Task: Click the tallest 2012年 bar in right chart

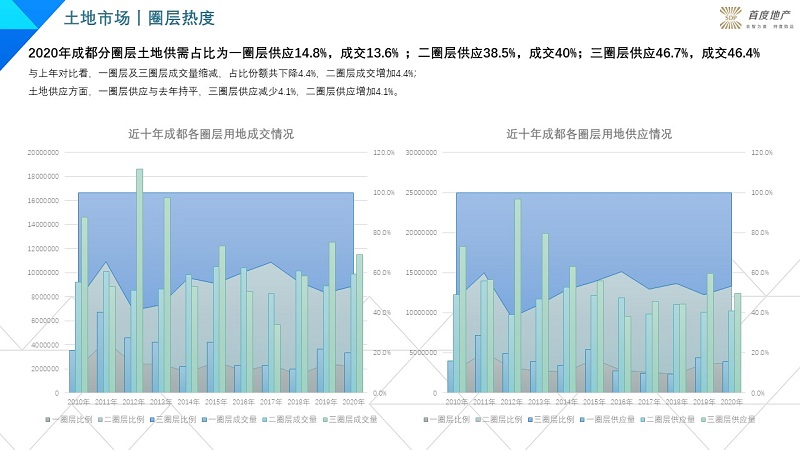Action: tap(518, 295)
